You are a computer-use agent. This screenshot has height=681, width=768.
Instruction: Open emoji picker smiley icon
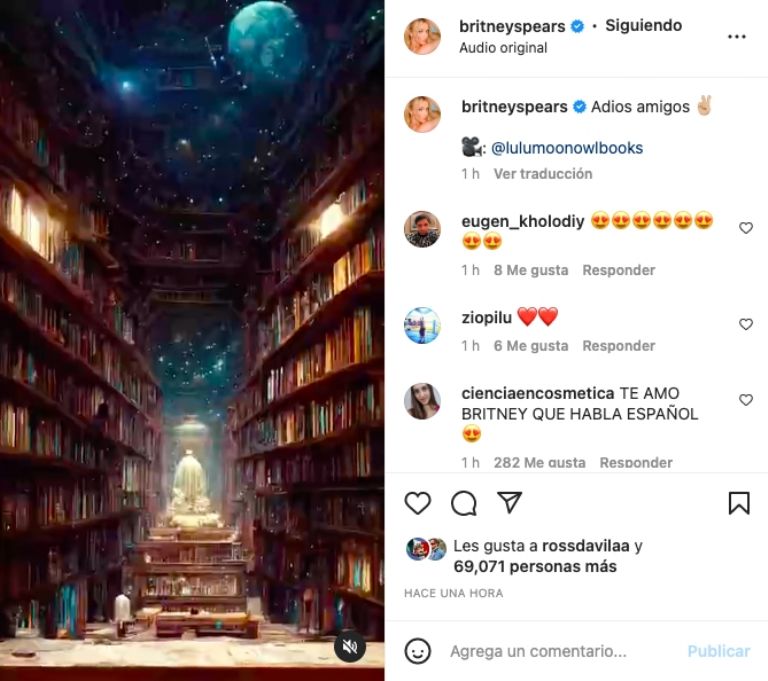417,651
